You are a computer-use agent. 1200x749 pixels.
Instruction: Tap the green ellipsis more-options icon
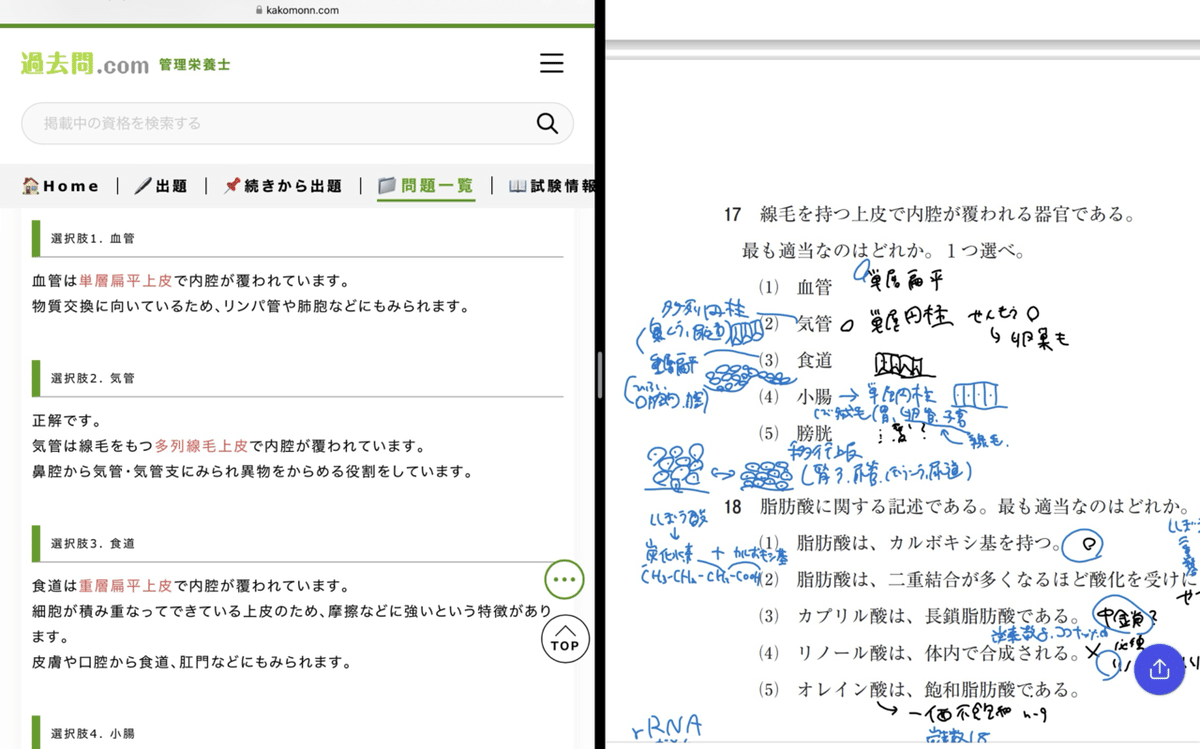click(x=563, y=579)
